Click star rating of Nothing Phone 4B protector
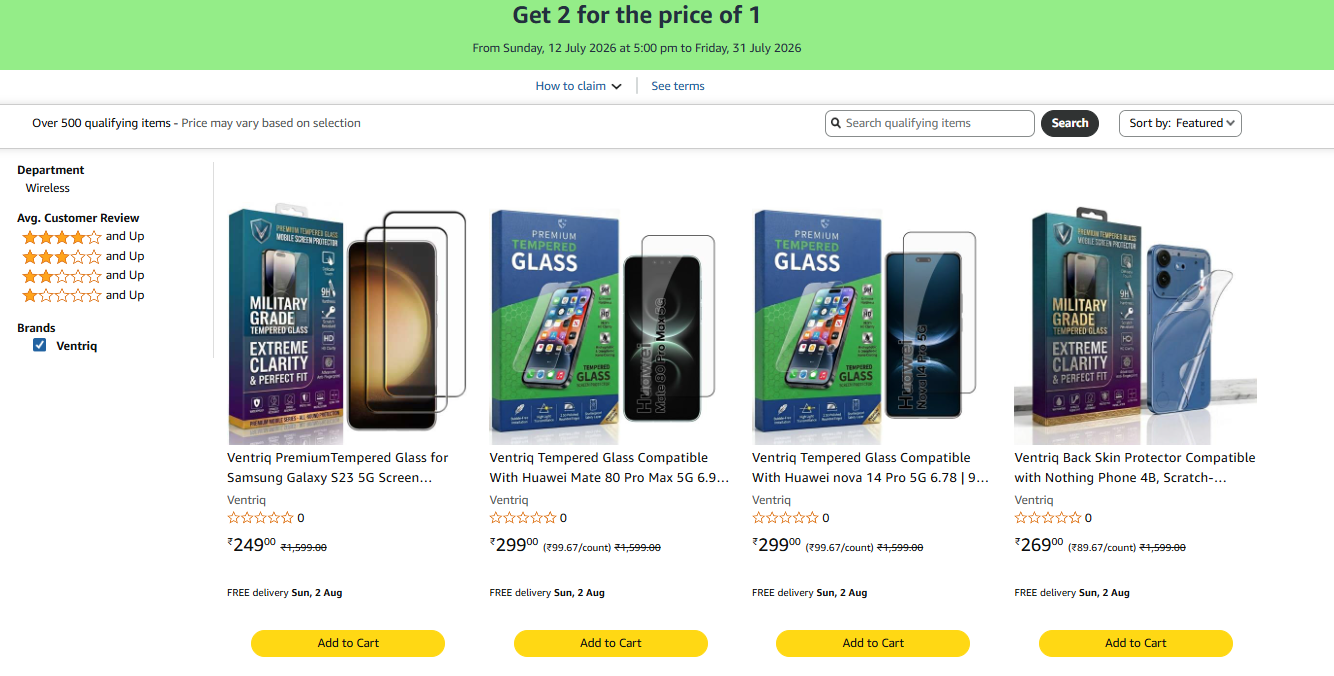This screenshot has width=1334, height=676. click(x=1048, y=518)
